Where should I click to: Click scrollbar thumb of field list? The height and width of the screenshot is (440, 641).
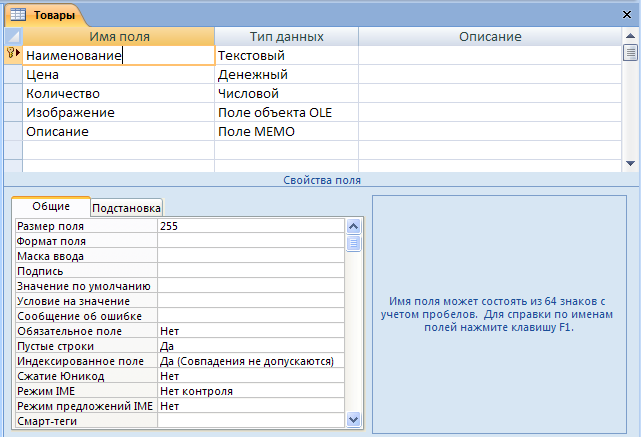[630, 53]
